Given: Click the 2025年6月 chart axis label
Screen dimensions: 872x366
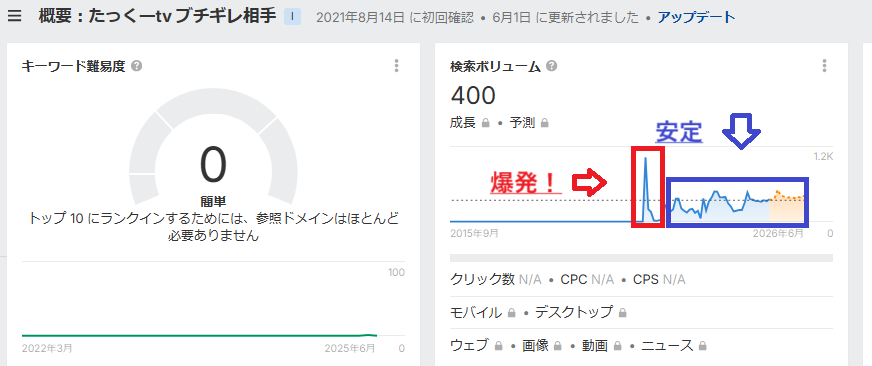Looking at the screenshot, I should point(350,349).
